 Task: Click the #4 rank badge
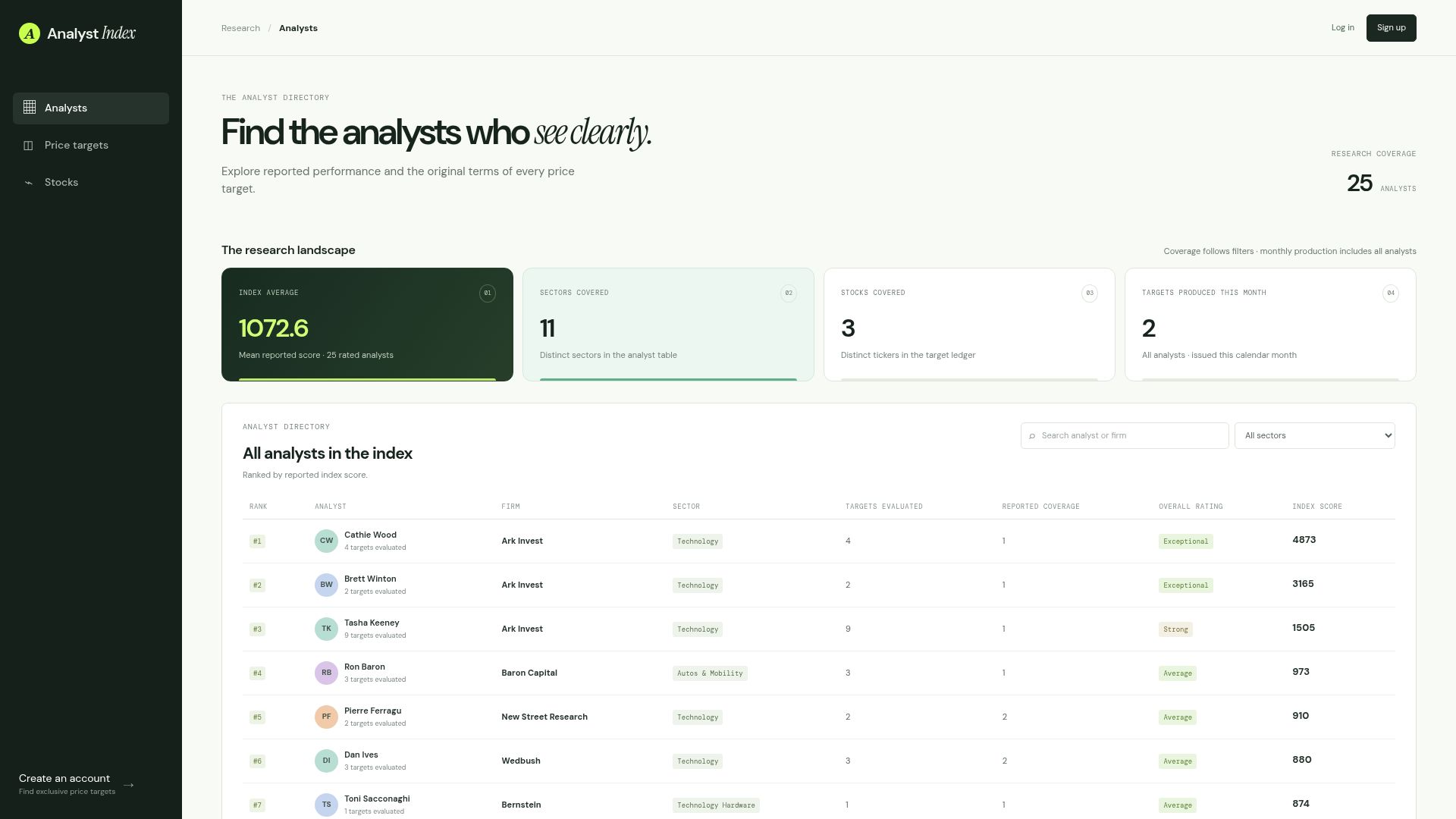(257, 673)
